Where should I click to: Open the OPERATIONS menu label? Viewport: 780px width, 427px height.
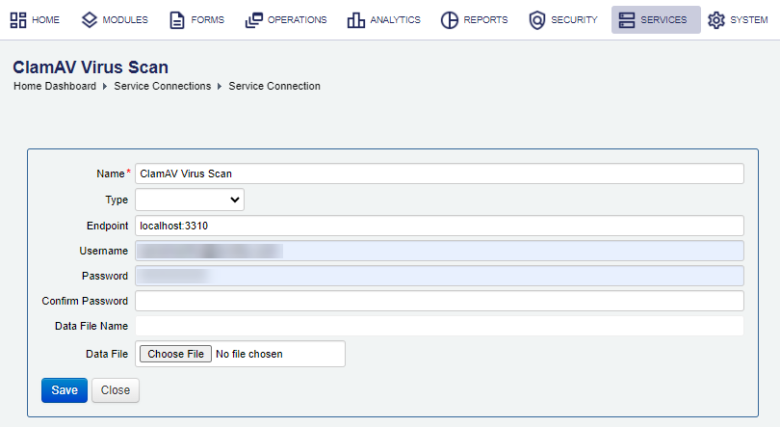pos(297,20)
